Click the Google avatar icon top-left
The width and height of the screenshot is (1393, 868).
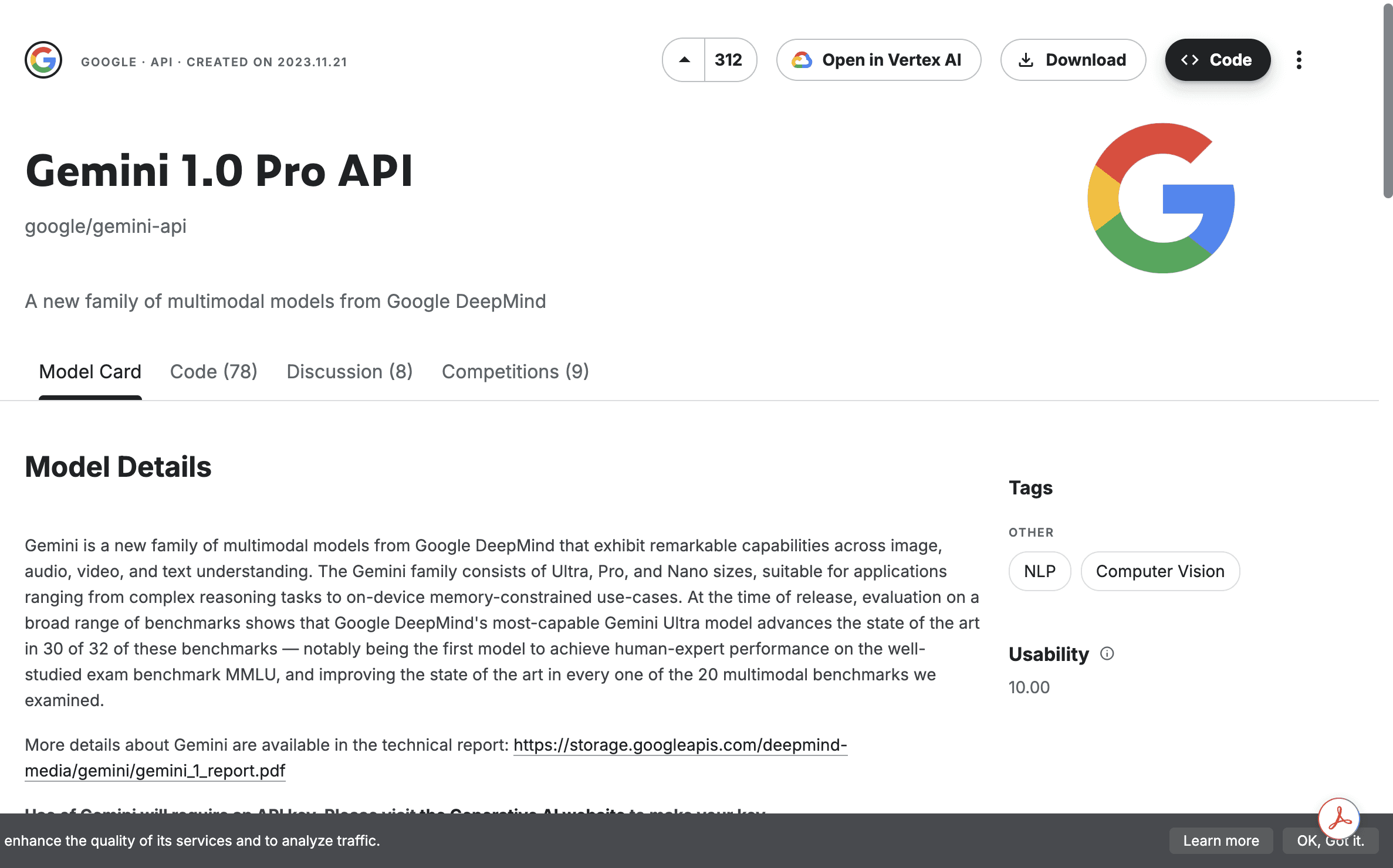pyautogui.click(x=43, y=60)
